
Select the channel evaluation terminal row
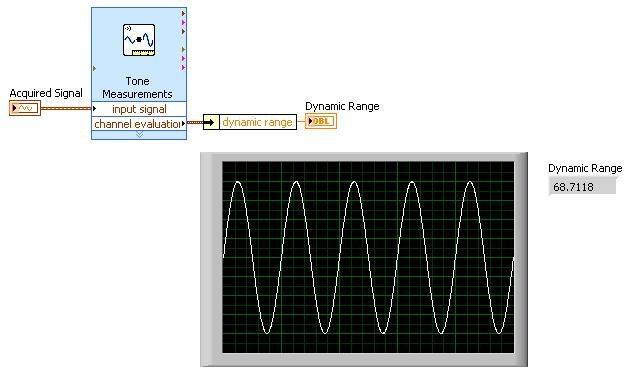pos(139,124)
